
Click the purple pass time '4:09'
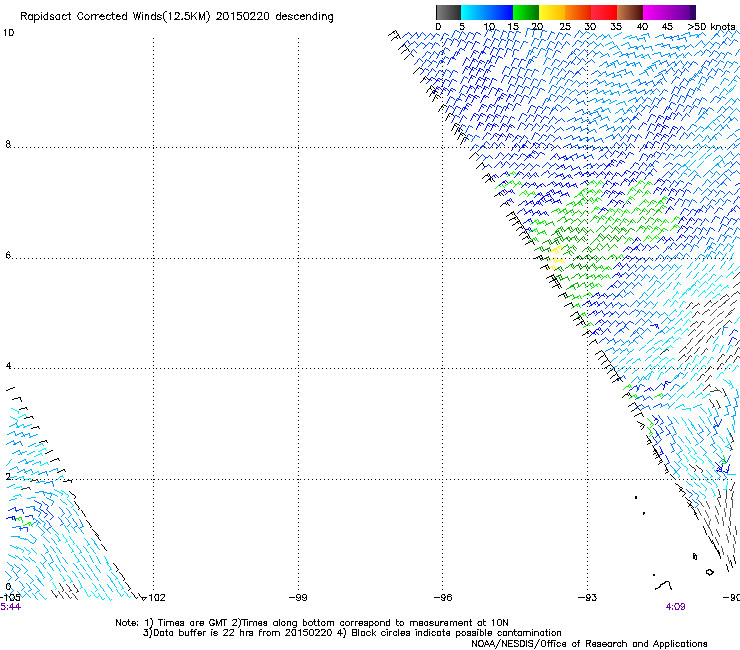(675, 607)
